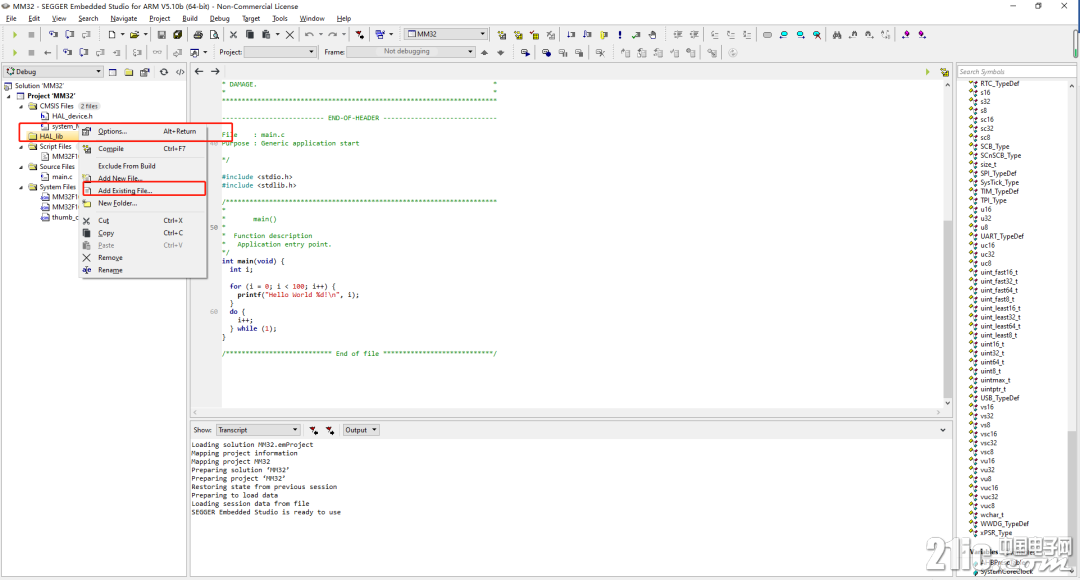1080x580 pixels.
Task: Select WWDG_TypeDef in symbol list
Action: coord(1004,524)
